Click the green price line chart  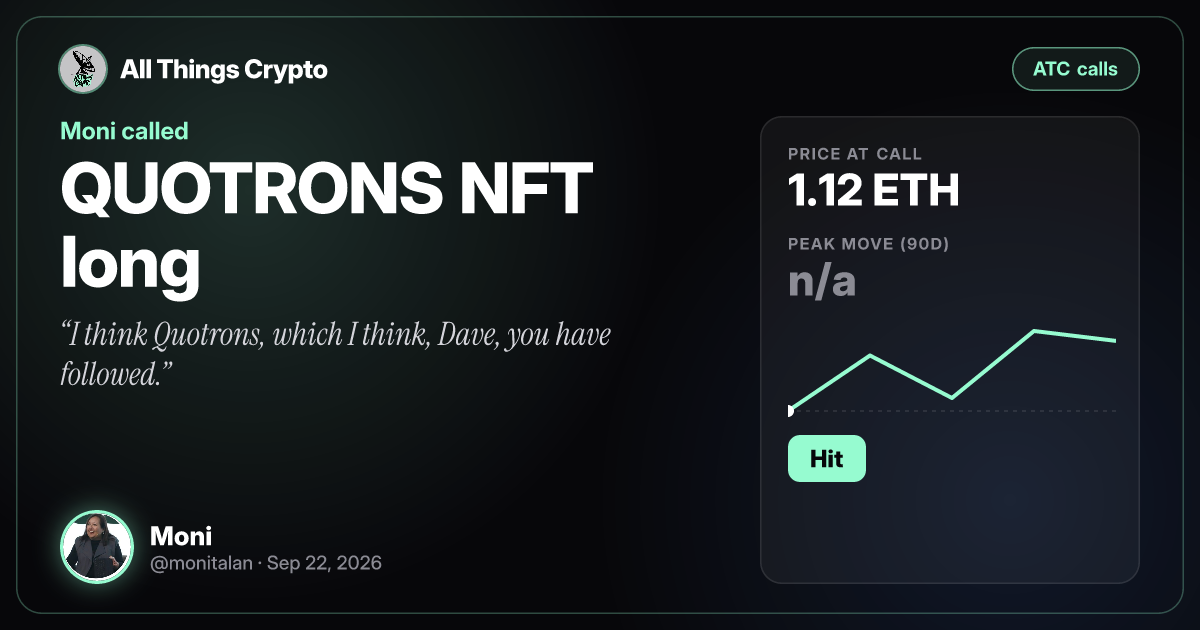click(x=952, y=370)
